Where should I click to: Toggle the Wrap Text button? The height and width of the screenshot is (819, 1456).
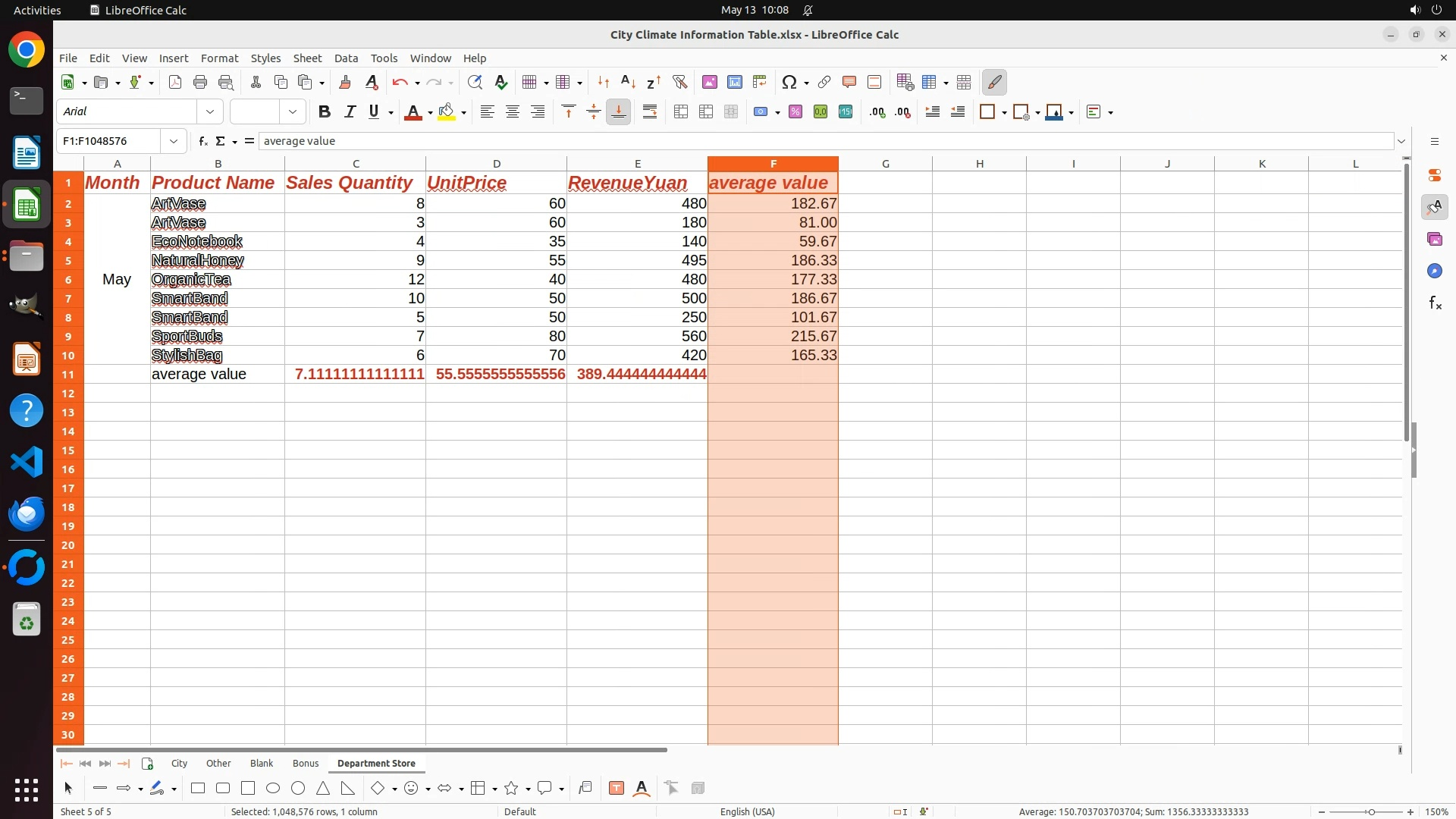click(x=650, y=111)
